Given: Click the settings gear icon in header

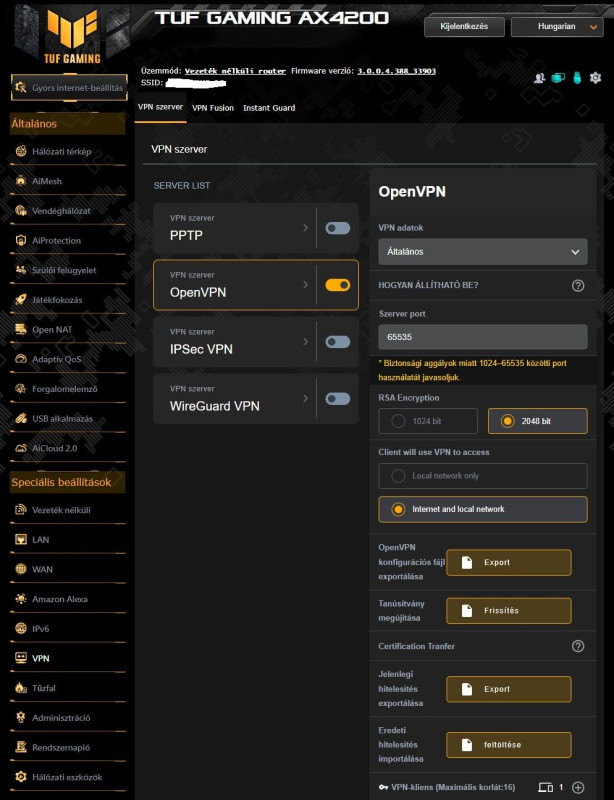Looking at the screenshot, I should click(595, 78).
